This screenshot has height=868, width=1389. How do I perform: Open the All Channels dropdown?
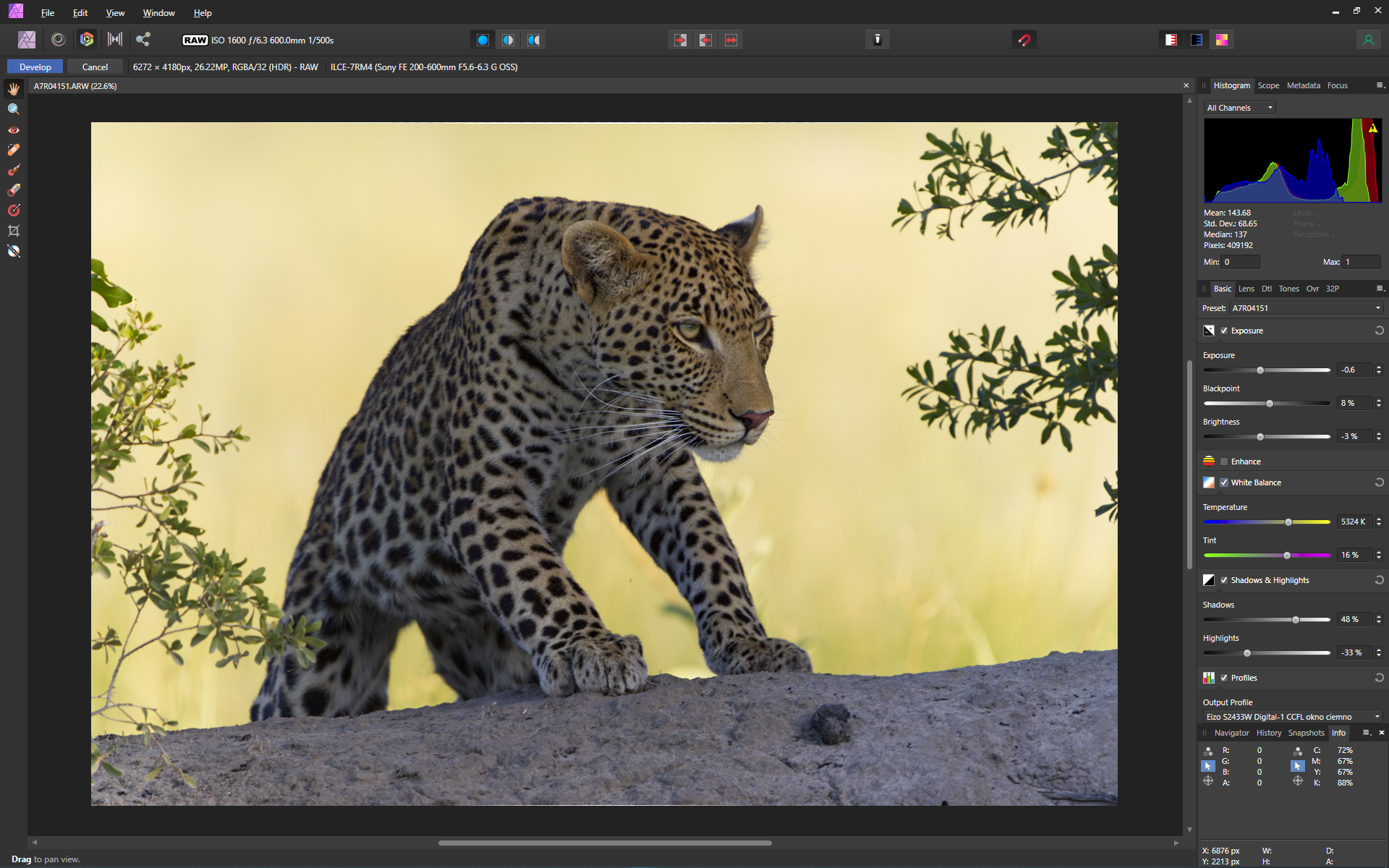pyautogui.click(x=1239, y=108)
